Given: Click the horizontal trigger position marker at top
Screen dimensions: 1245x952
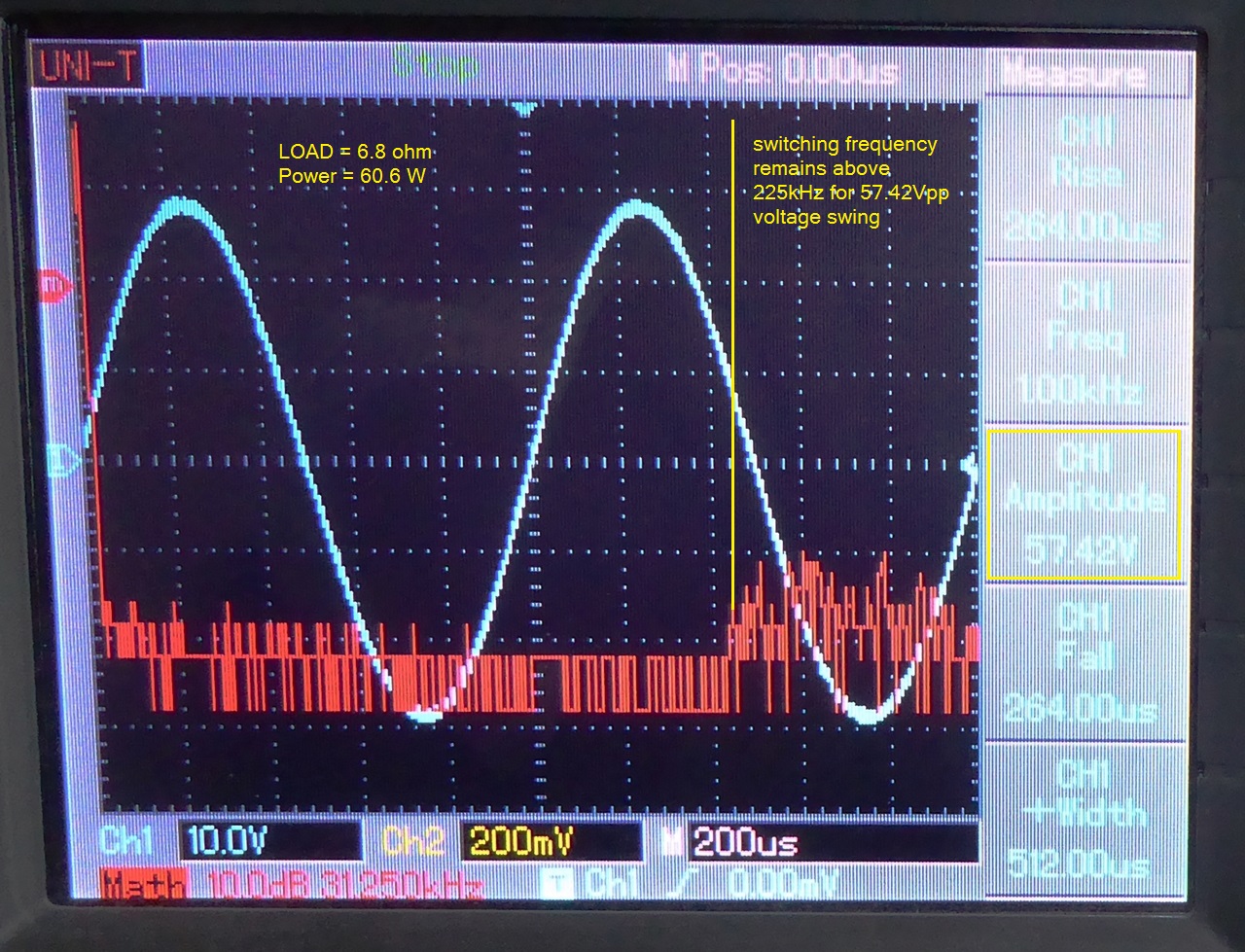Looking at the screenshot, I should coord(525,108).
